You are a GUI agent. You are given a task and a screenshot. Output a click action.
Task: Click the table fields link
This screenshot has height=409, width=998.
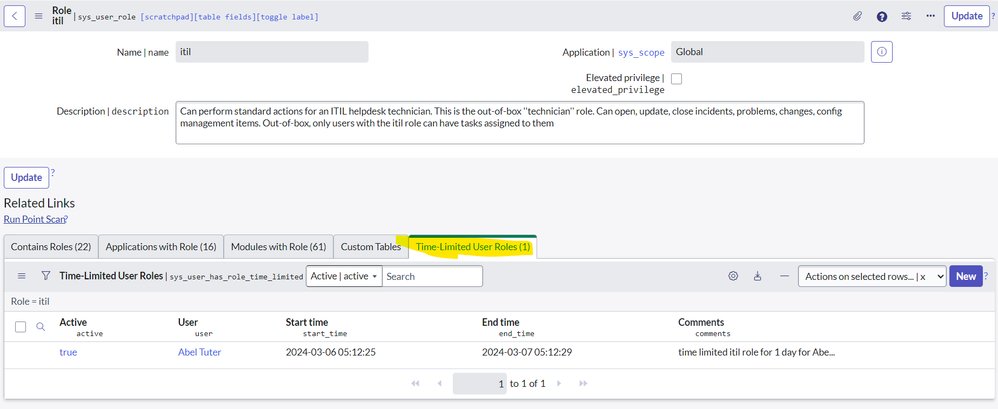[x=223, y=17]
